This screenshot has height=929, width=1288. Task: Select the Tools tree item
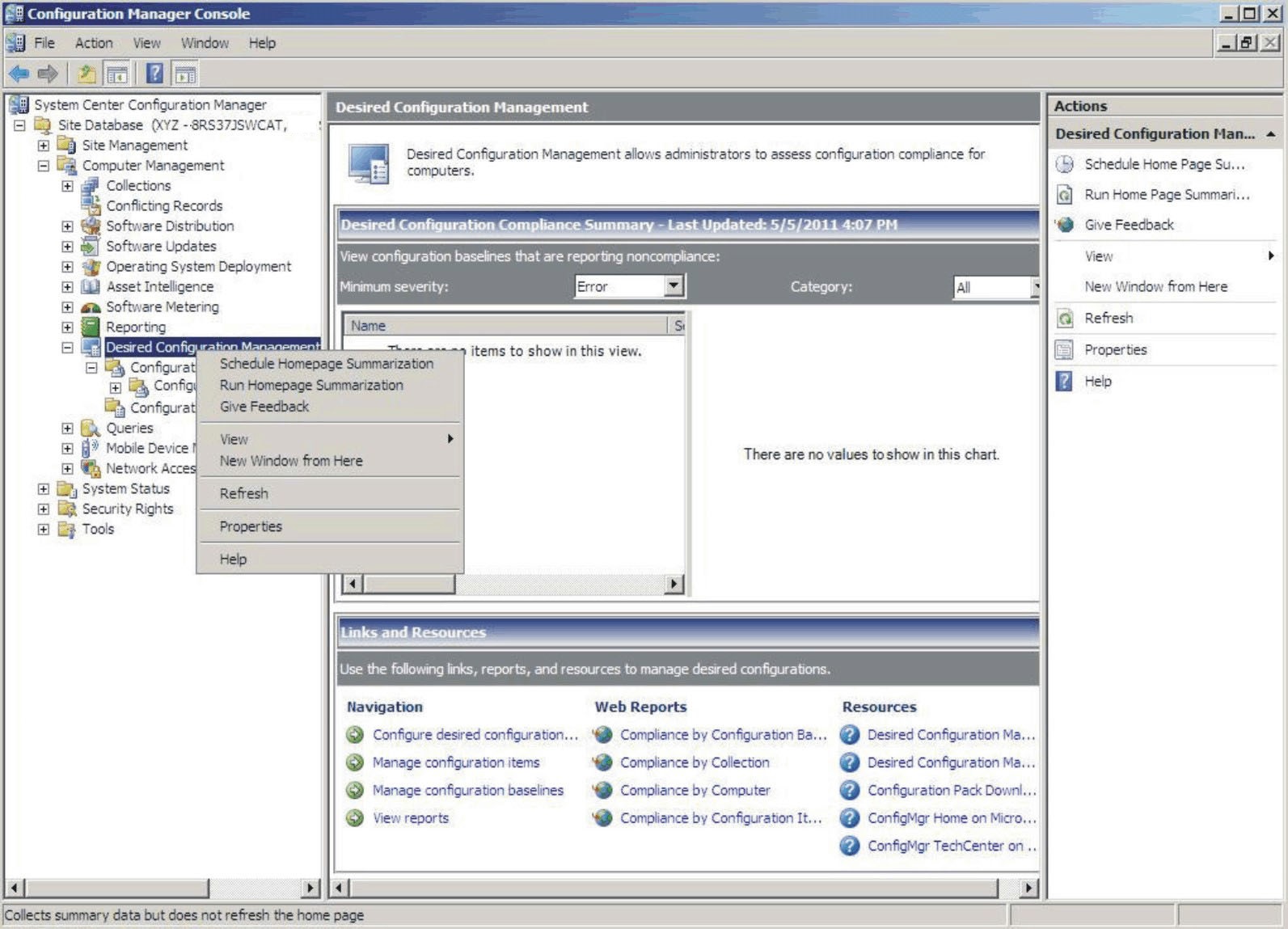pyautogui.click(x=98, y=530)
